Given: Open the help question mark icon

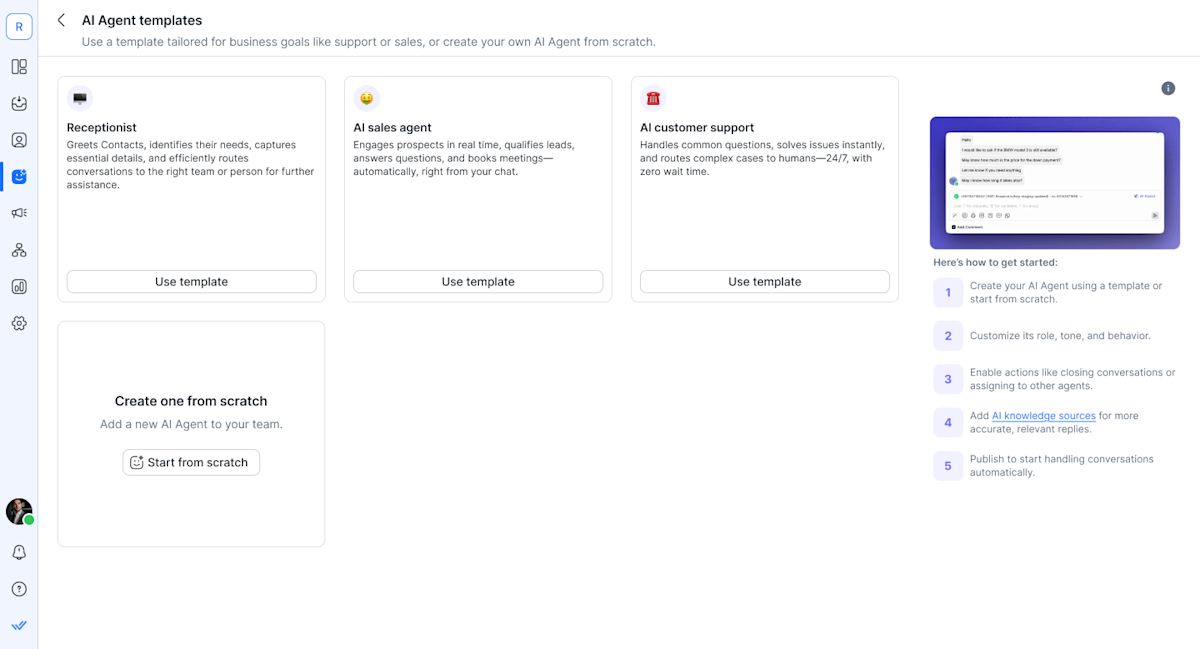Looking at the screenshot, I should pyautogui.click(x=19, y=588).
